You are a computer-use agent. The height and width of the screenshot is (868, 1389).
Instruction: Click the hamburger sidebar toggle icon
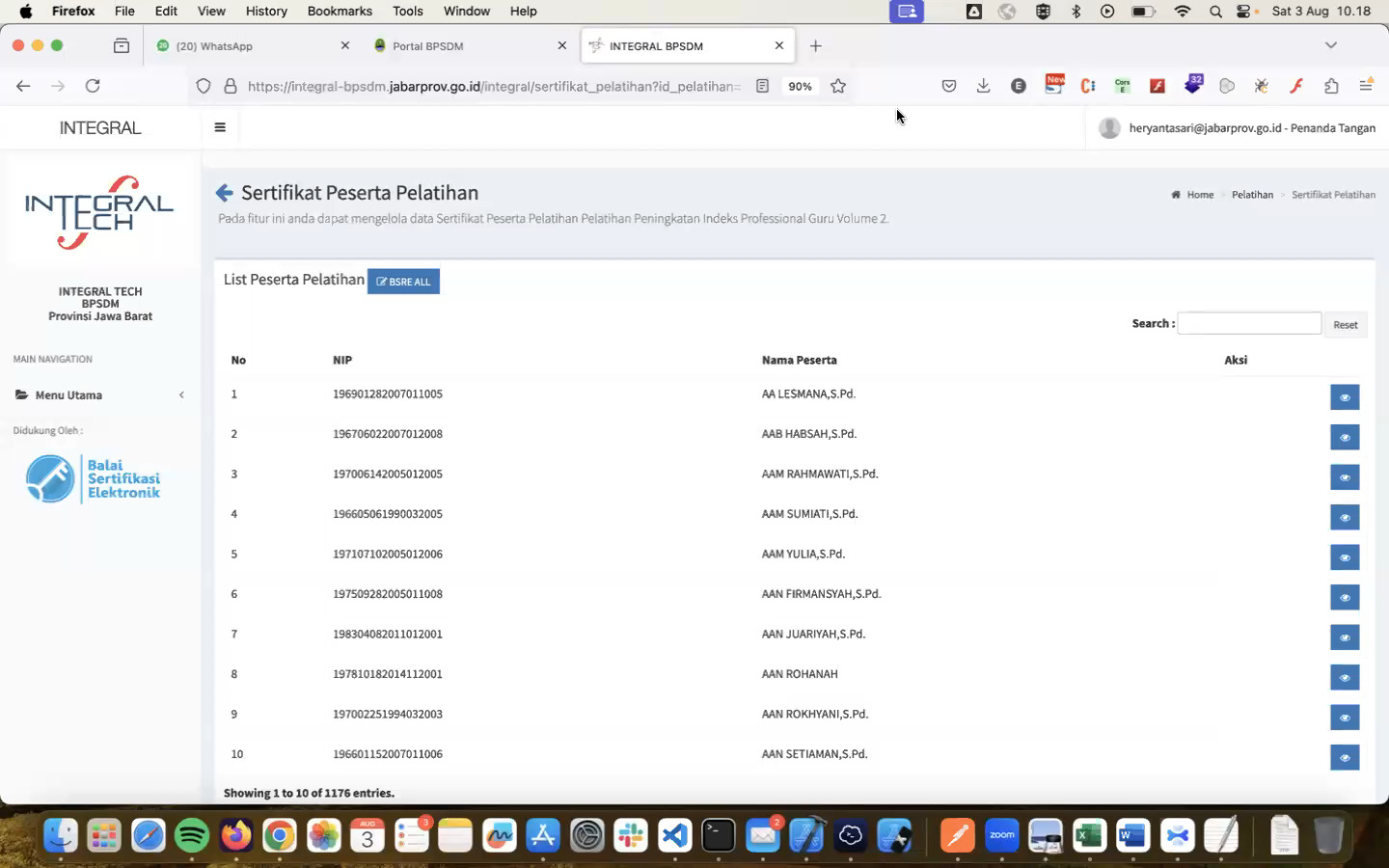(220, 127)
